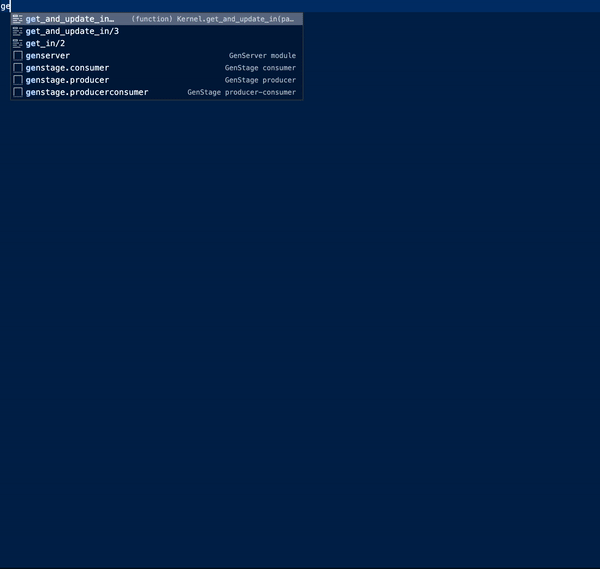Click function icon beside get_and_update_in/3
This screenshot has width=600, height=569.
tap(18, 31)
